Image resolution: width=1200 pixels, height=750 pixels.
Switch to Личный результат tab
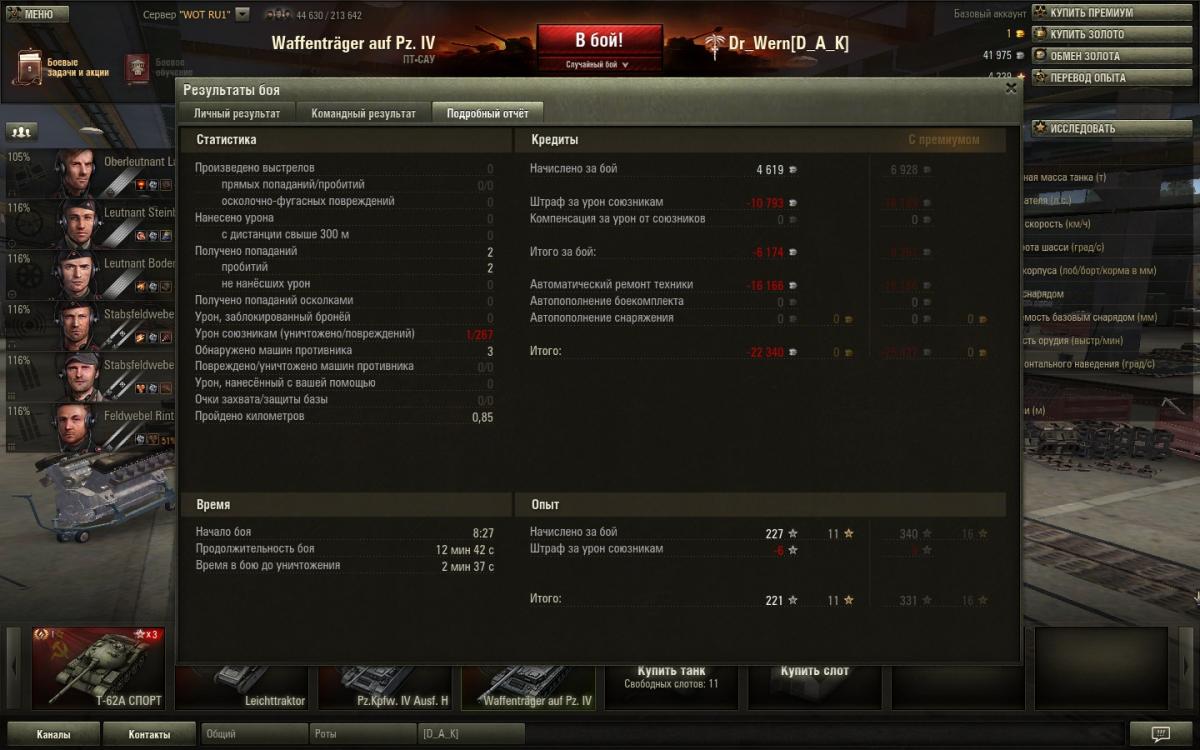pos(237,113)
